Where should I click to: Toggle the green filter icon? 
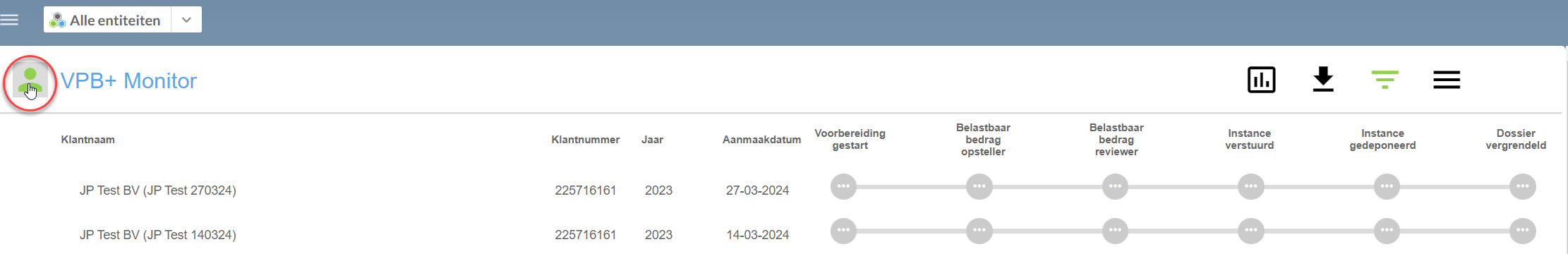click(1385, 80)
